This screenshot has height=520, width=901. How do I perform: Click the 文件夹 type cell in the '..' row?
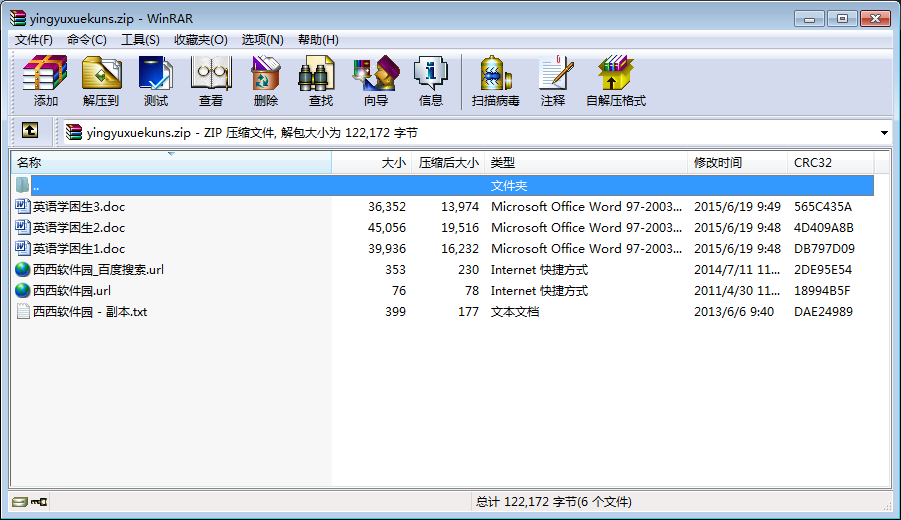click(509, 186)
